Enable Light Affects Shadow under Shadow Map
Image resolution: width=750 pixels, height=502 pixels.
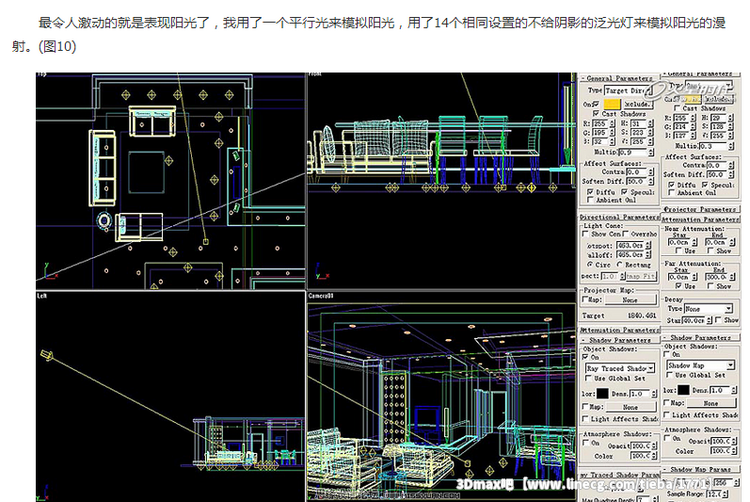tap(667, 415)
